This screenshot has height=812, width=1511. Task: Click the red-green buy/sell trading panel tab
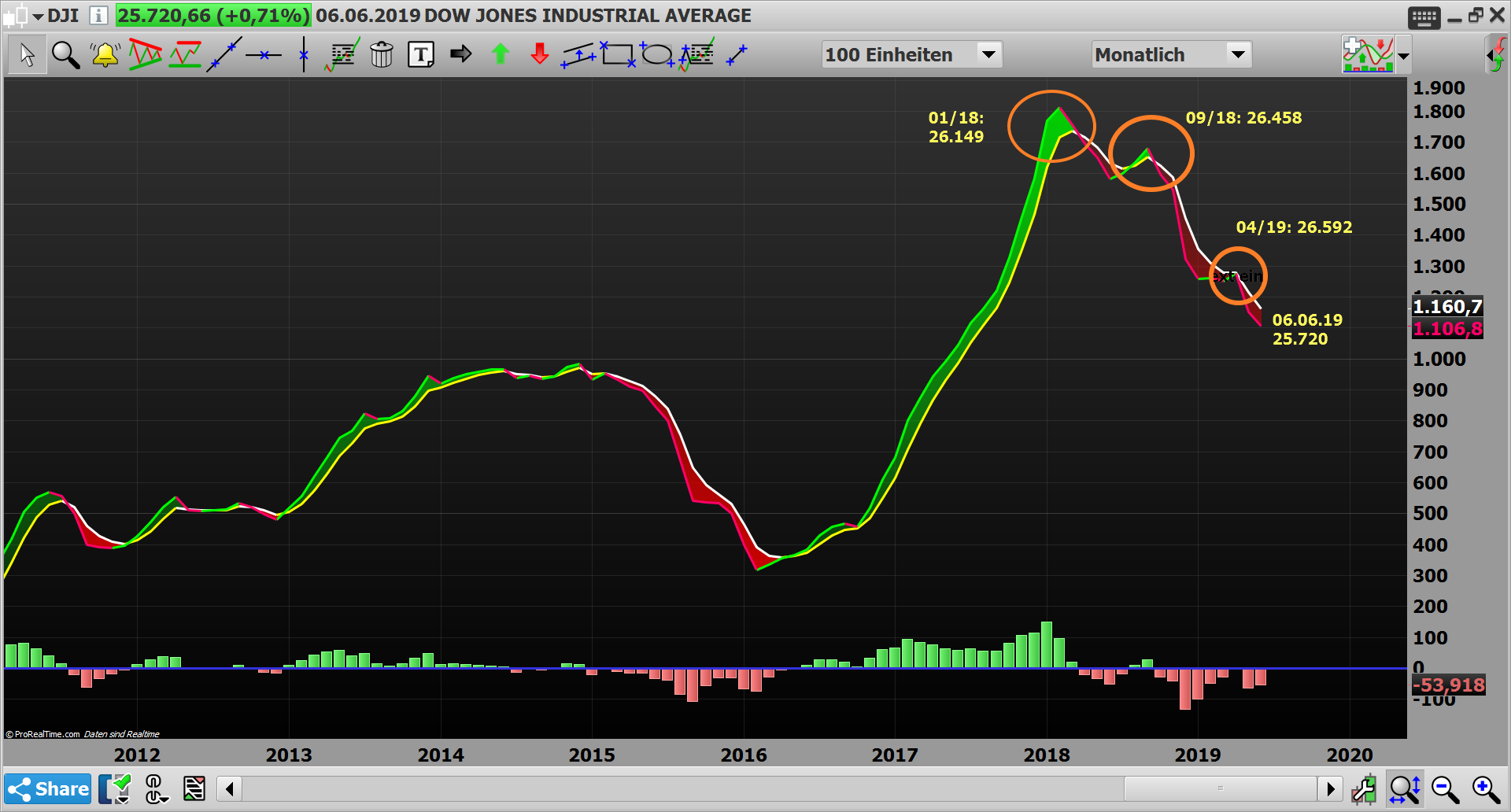click(x=1497, y=55)
